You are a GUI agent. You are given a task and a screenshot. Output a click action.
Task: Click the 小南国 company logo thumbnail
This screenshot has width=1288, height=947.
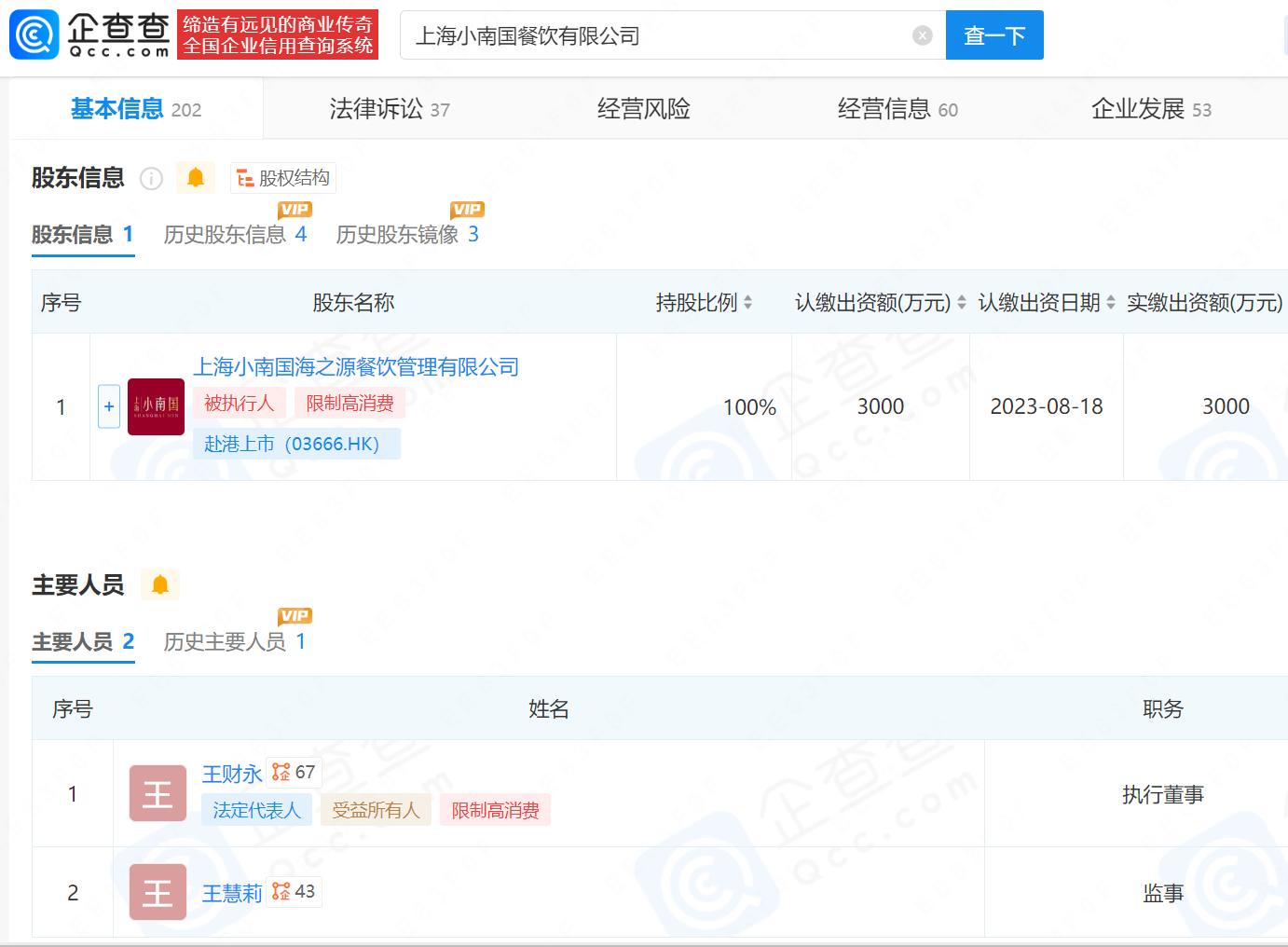coord(156,406)
